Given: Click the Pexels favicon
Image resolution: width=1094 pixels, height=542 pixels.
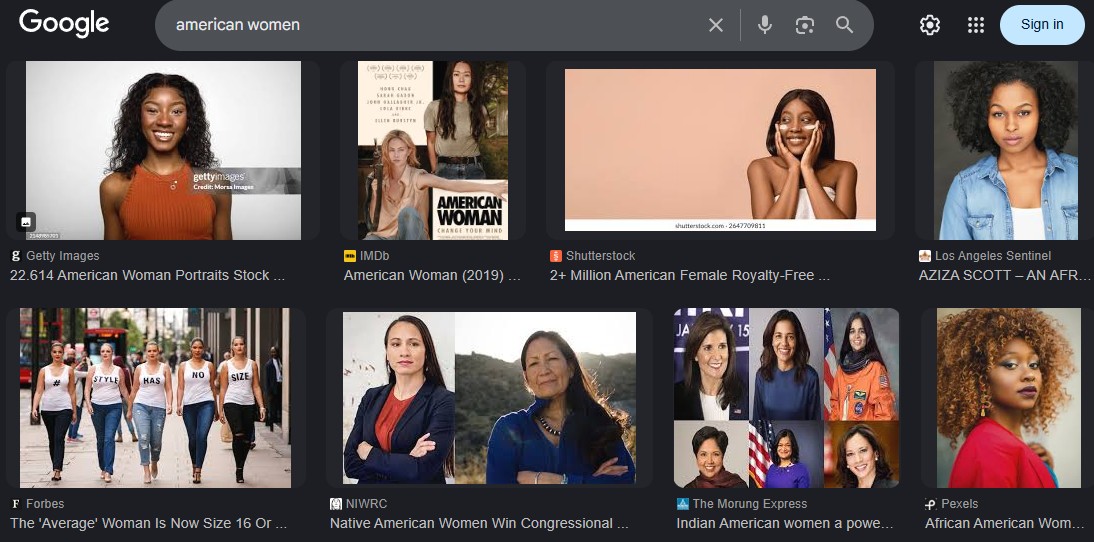Looking at the screenshot, I should point(931,504).
